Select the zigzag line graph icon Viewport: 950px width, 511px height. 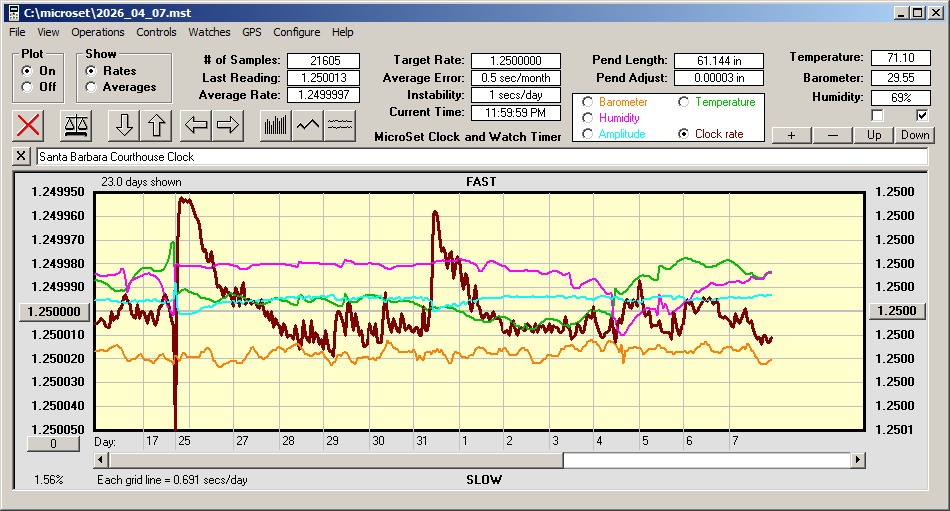pos(308,125)
